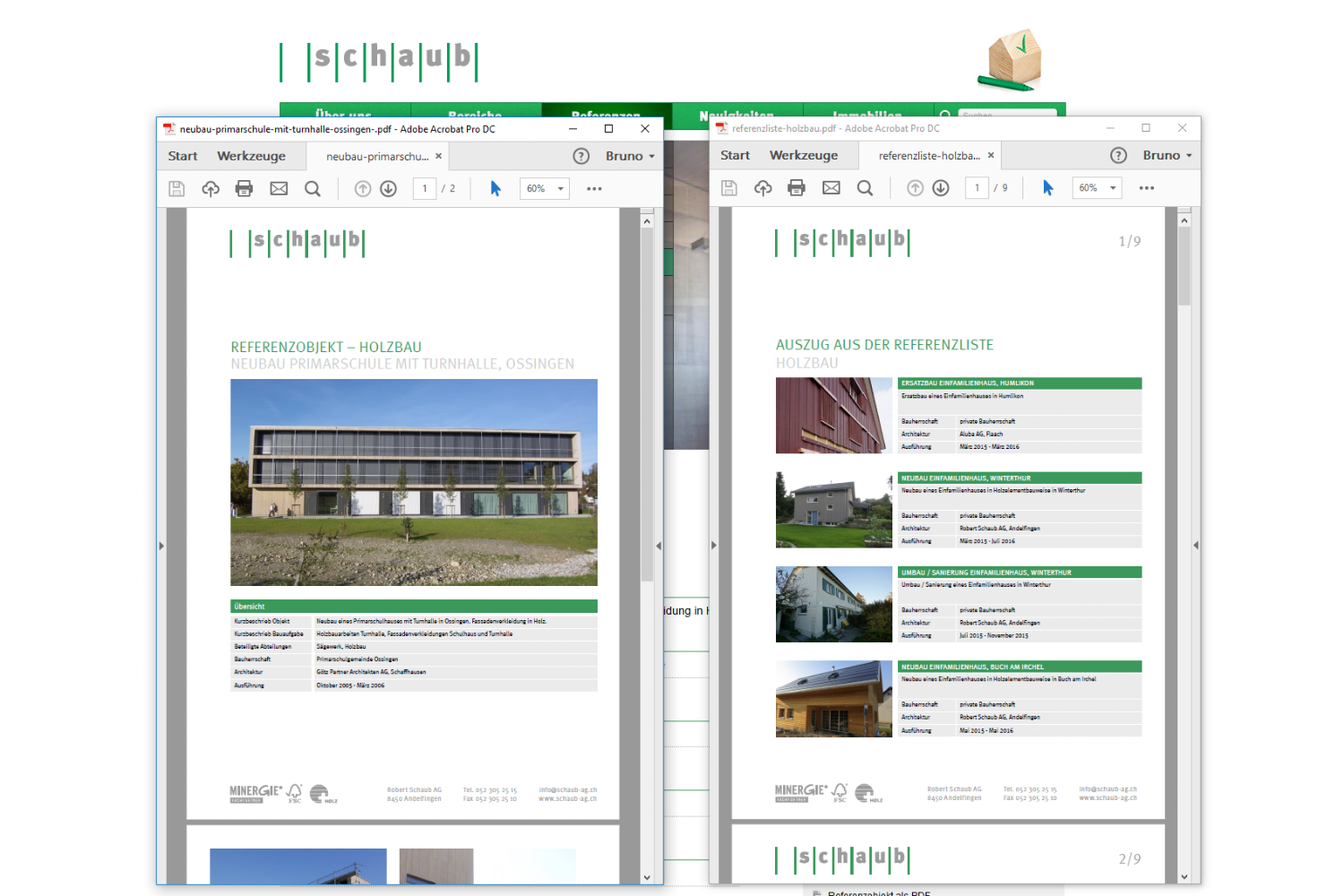Click the cloud upload icon in the right window
The width and height of the screenshot is (1344, 896).
[x=762, y=188]
